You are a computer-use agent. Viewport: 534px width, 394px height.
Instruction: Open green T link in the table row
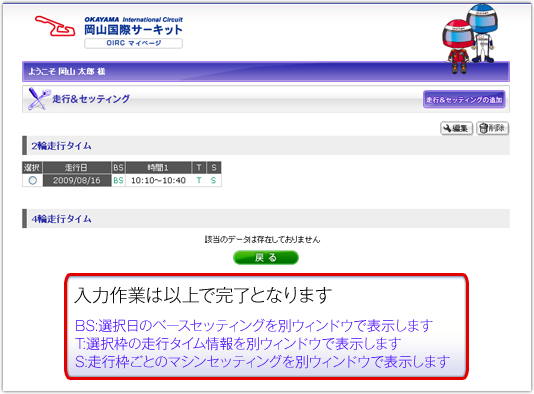pyautogui.click(x=199, y=180)
